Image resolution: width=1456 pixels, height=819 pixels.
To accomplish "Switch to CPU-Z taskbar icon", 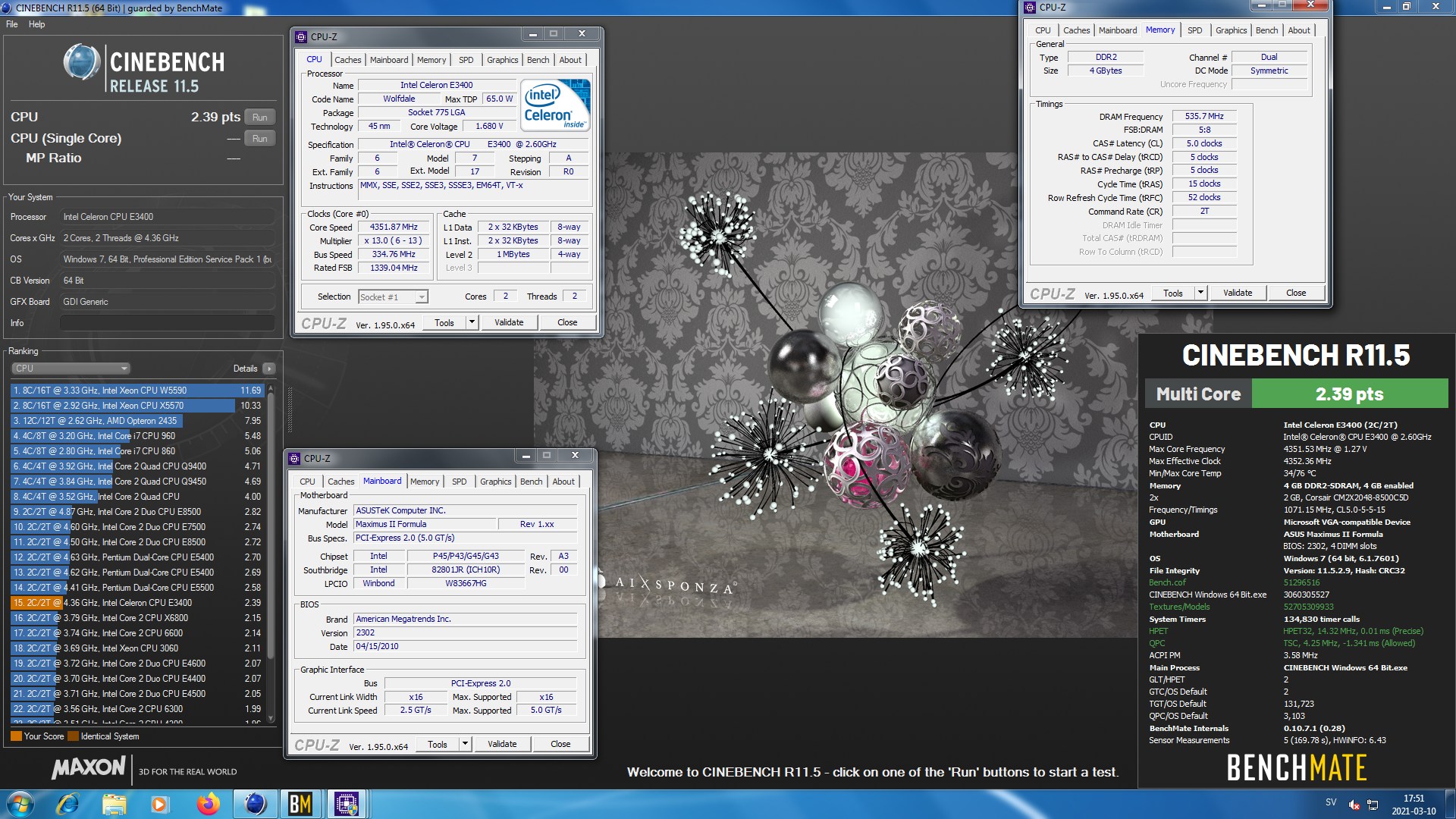I will tap(347, 804).
